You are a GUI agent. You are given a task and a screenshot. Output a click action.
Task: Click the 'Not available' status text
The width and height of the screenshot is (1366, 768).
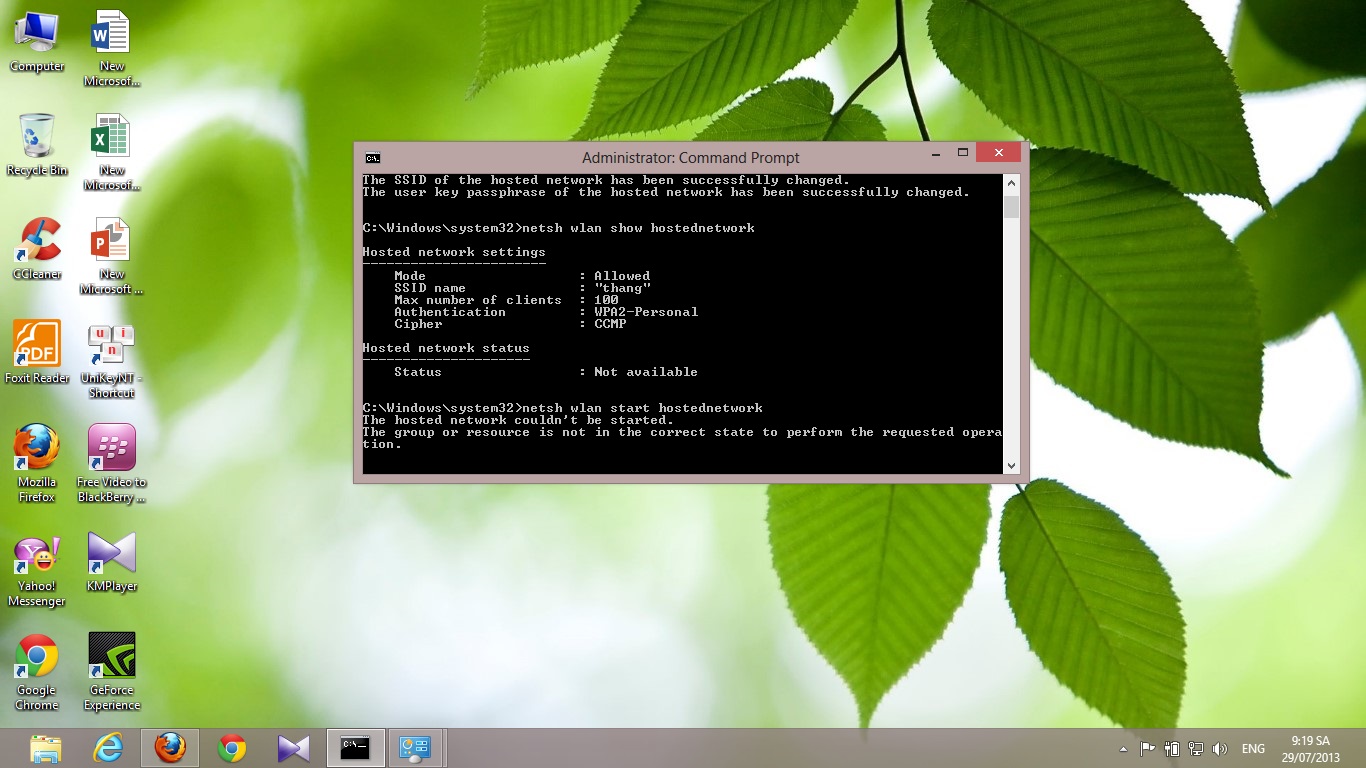pyautogui.click(x=646, y=372)
